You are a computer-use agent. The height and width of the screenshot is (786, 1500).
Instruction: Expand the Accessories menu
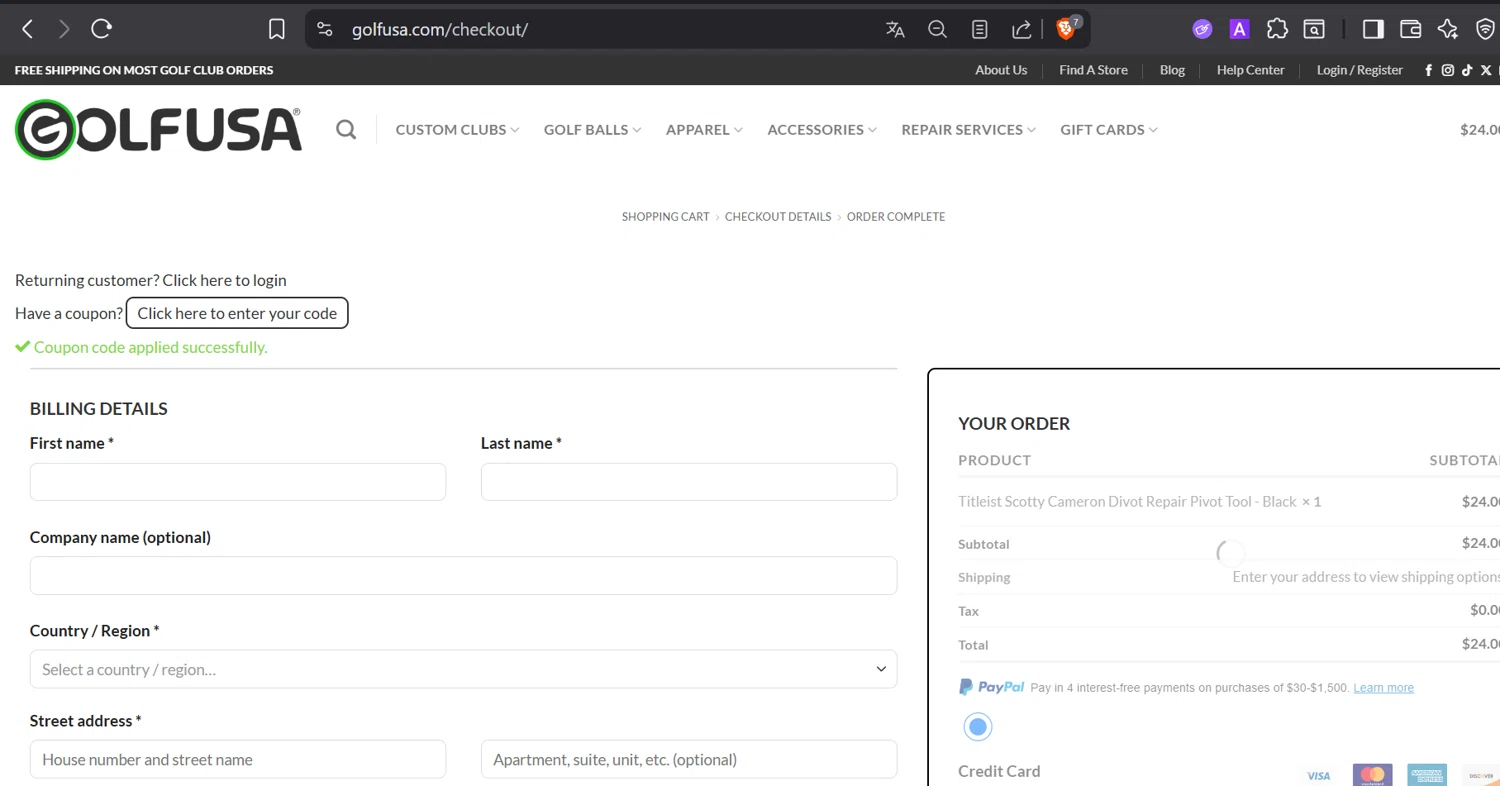[822, 129]
